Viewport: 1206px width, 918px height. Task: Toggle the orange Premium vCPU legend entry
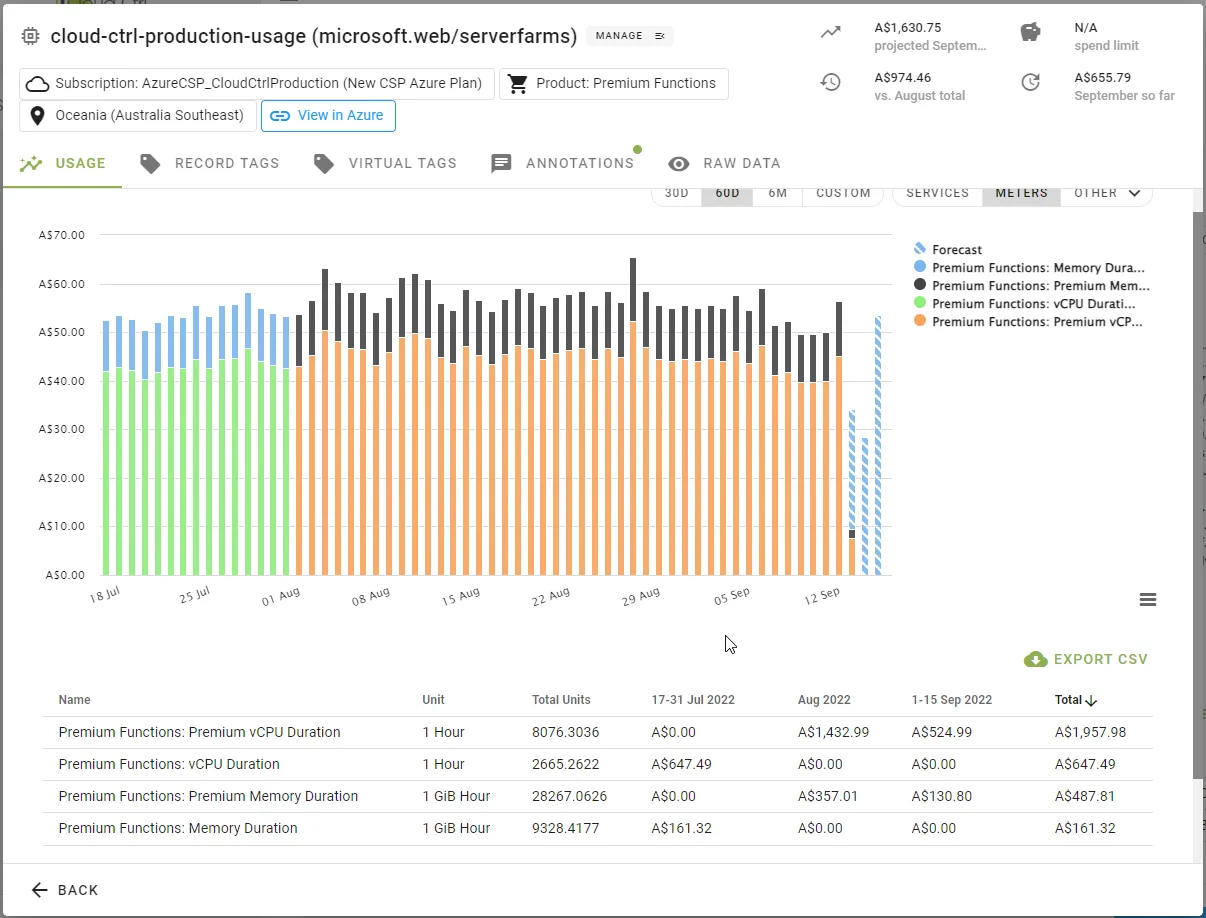click(1028, 321)
